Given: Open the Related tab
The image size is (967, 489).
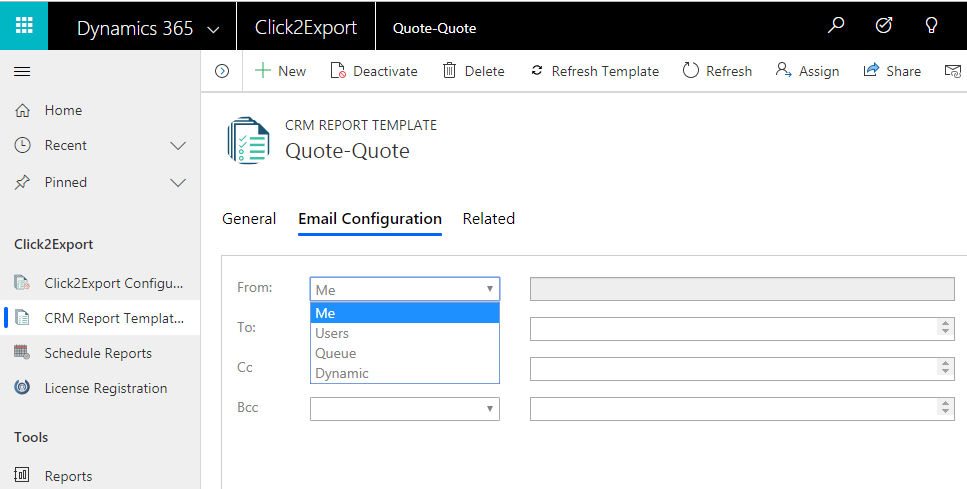Looking at the screenshot, I should 488,219.
